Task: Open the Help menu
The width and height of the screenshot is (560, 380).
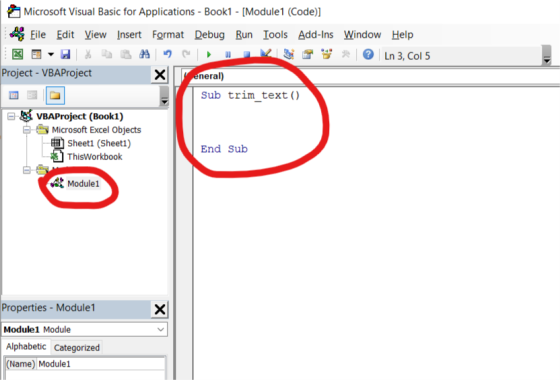Action: [x=402, y=35]
